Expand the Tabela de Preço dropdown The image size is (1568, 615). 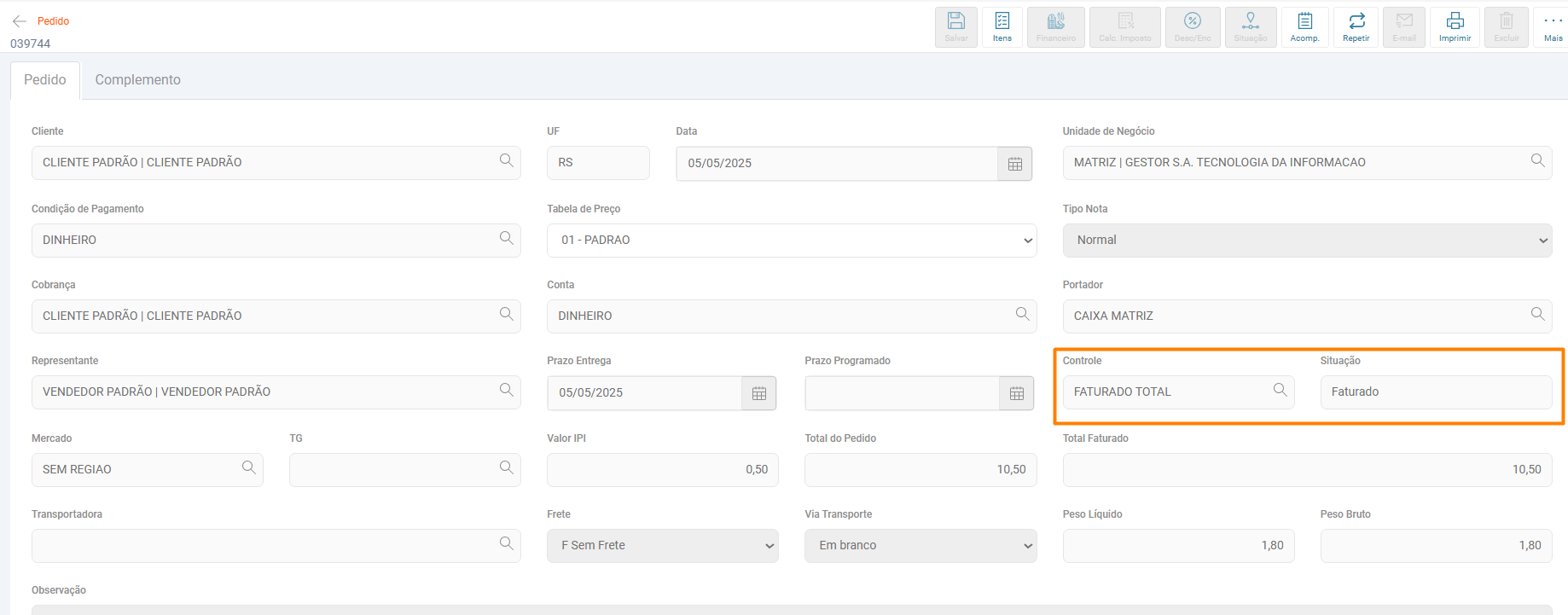click(791, 241)
